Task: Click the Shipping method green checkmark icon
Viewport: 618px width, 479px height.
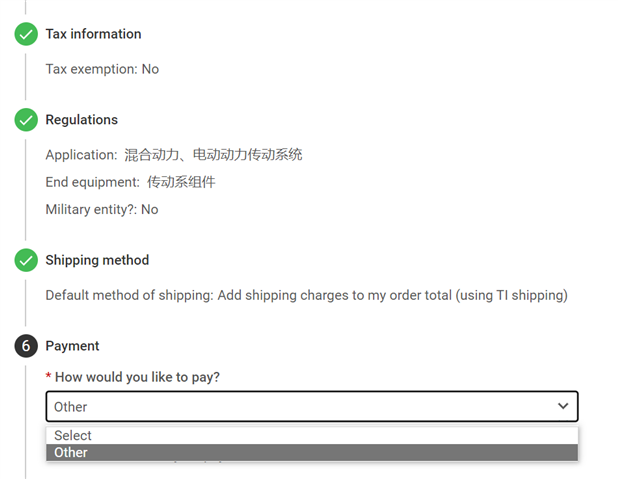Action: 26,260
